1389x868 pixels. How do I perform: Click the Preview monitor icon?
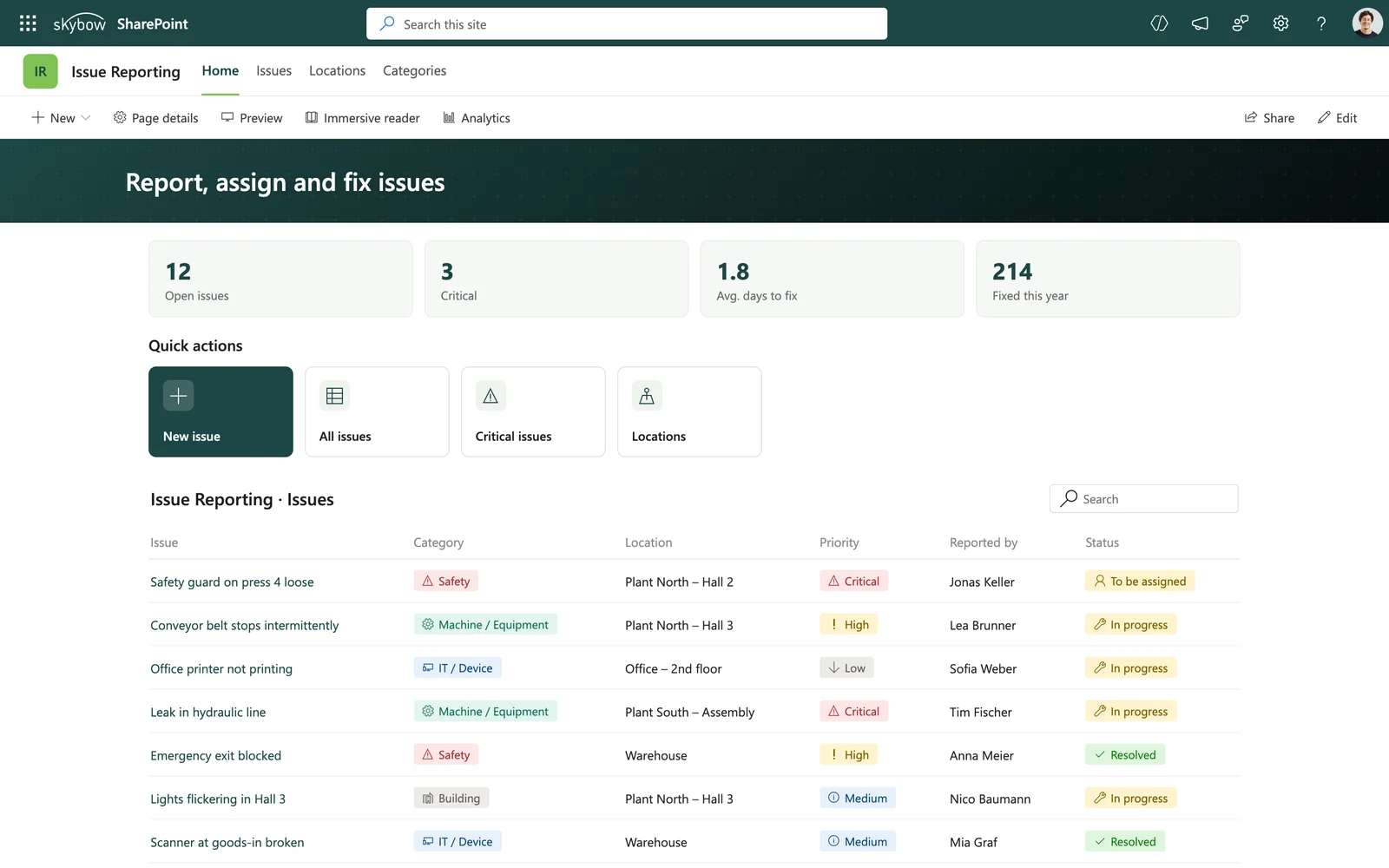[227, 117]
